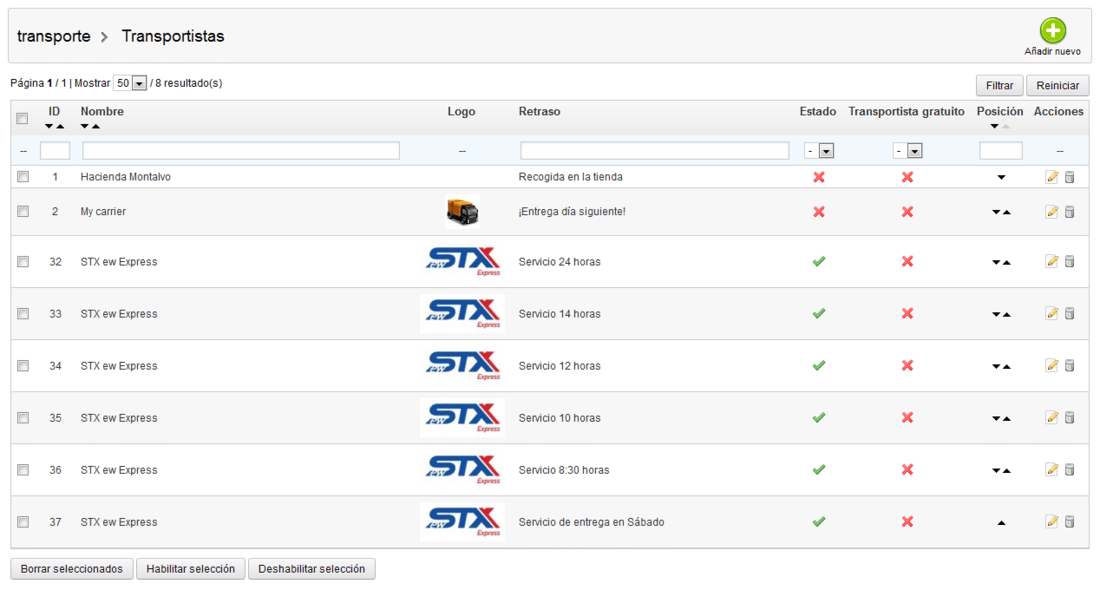Select checkbox of carrier ID 33
This screenshot has height=590, width=1100.
[x=23, y=314]
